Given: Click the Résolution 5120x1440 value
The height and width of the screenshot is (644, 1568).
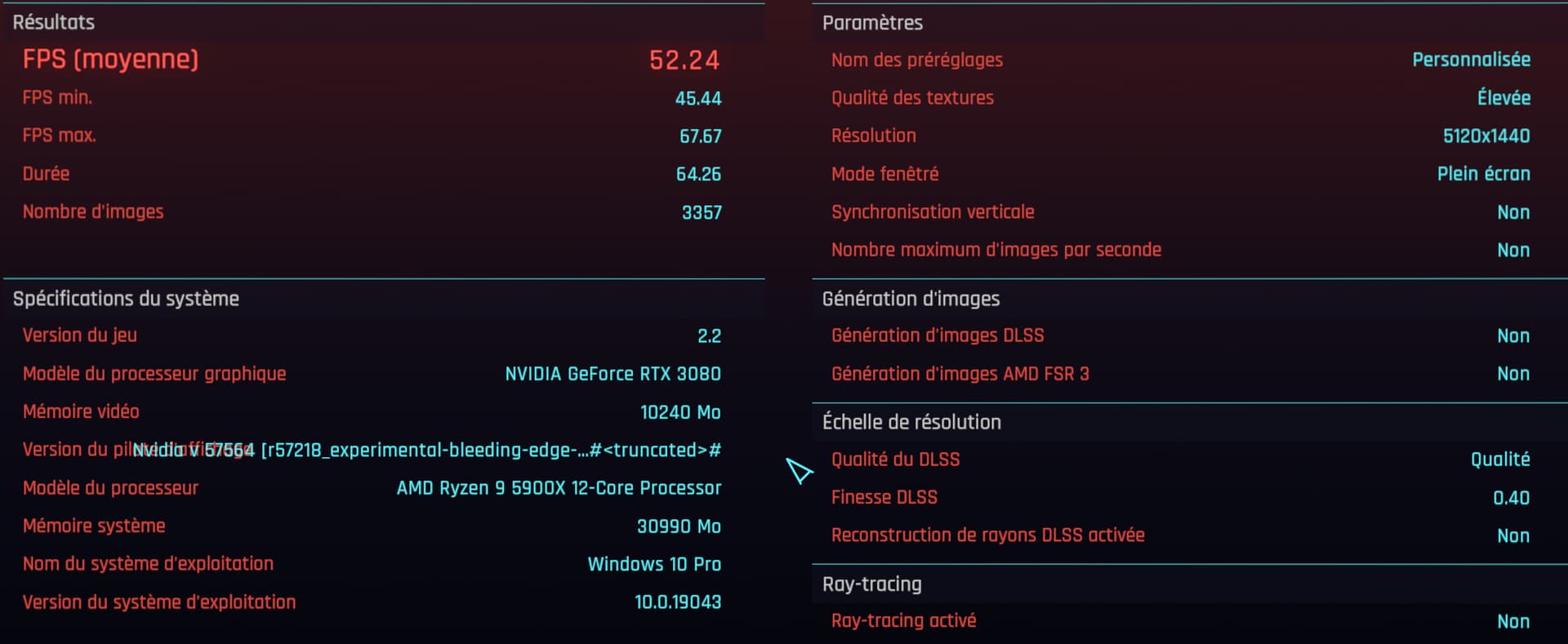Looking at the screenshot, I should [x=1486, y=135].
